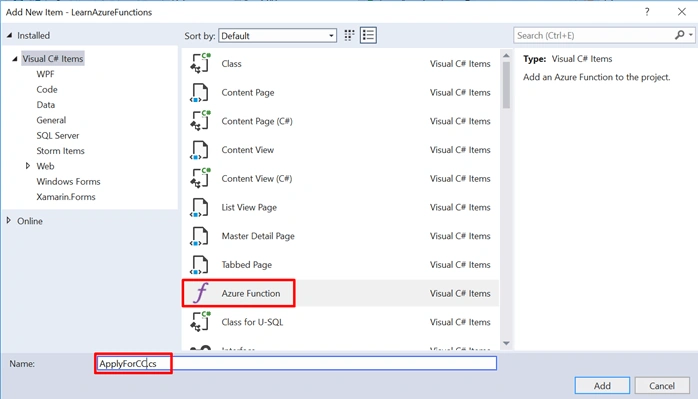Image resolution: width=698 pixels, height=399 pixels.
Task: Click Visual C# Items type in Class row
Action: (x=460, y=64)
